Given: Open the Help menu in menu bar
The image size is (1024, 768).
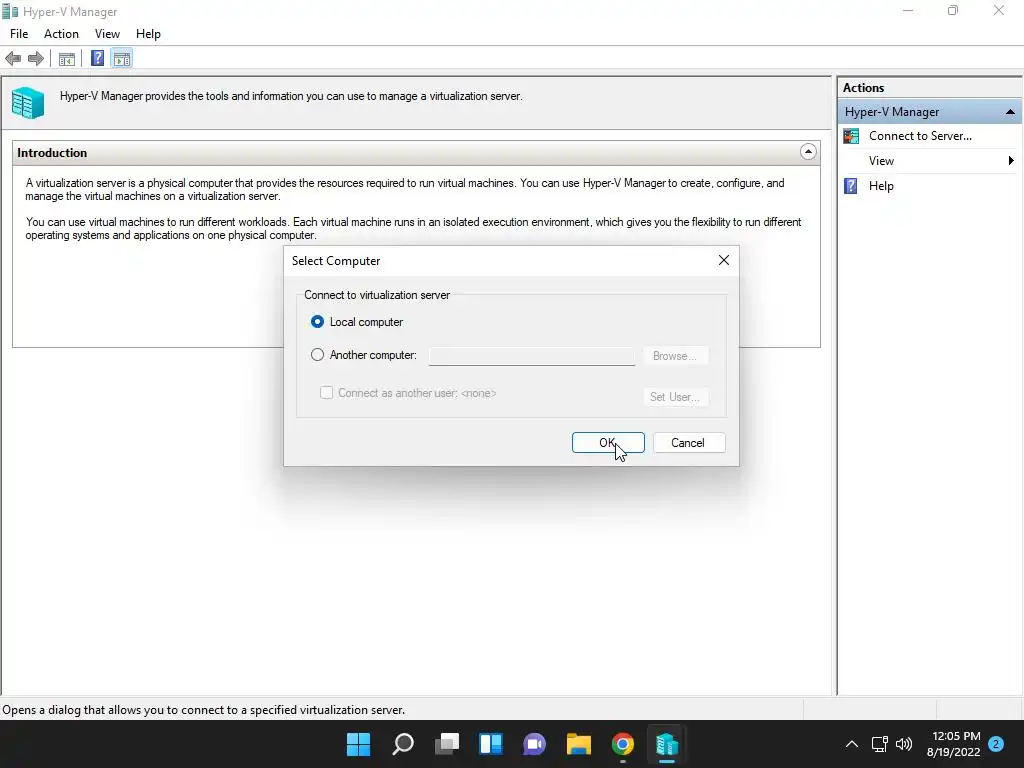Looking at the screenshot, I should coord(148,34).
